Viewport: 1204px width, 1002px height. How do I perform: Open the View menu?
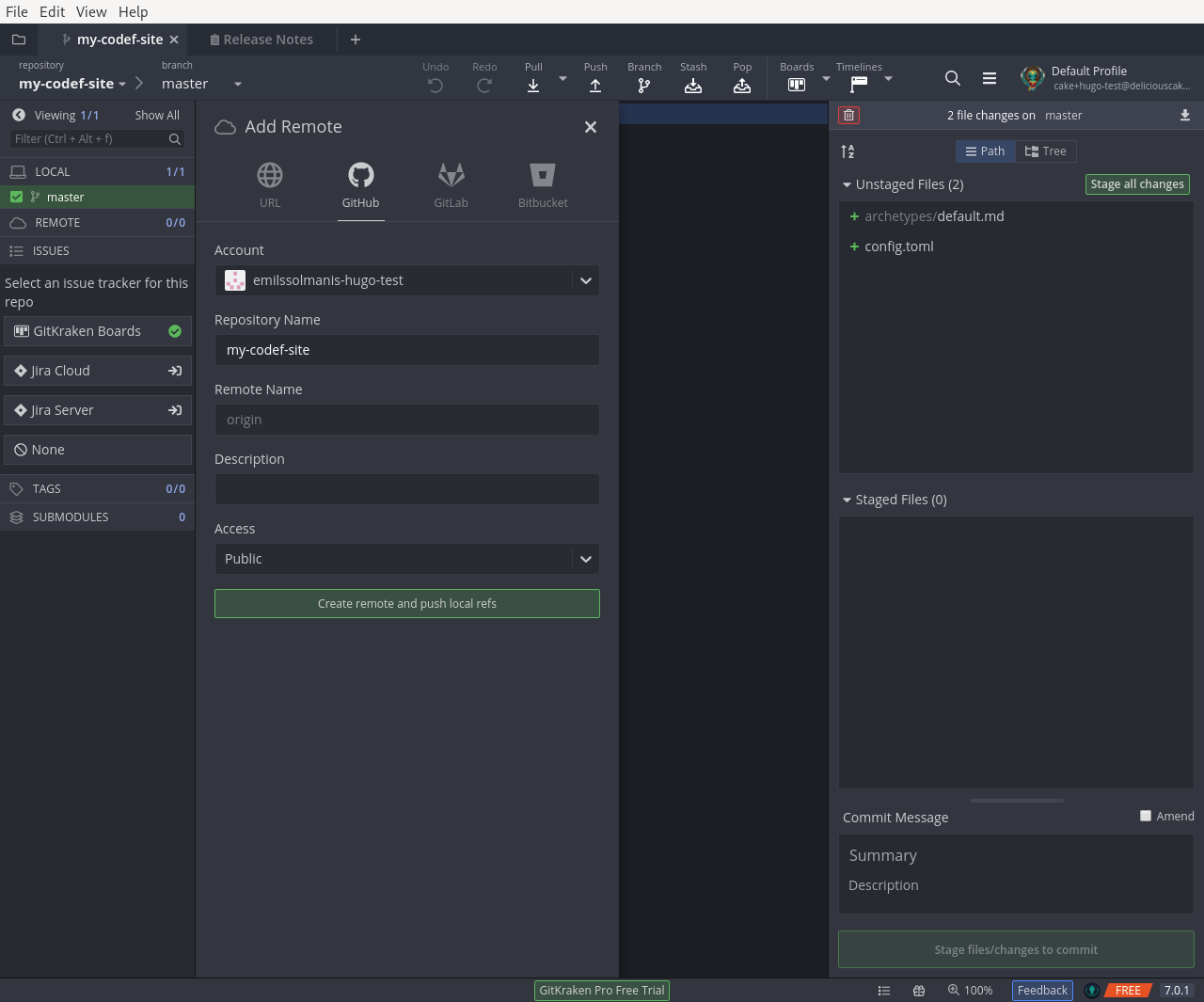pos(91,11)
